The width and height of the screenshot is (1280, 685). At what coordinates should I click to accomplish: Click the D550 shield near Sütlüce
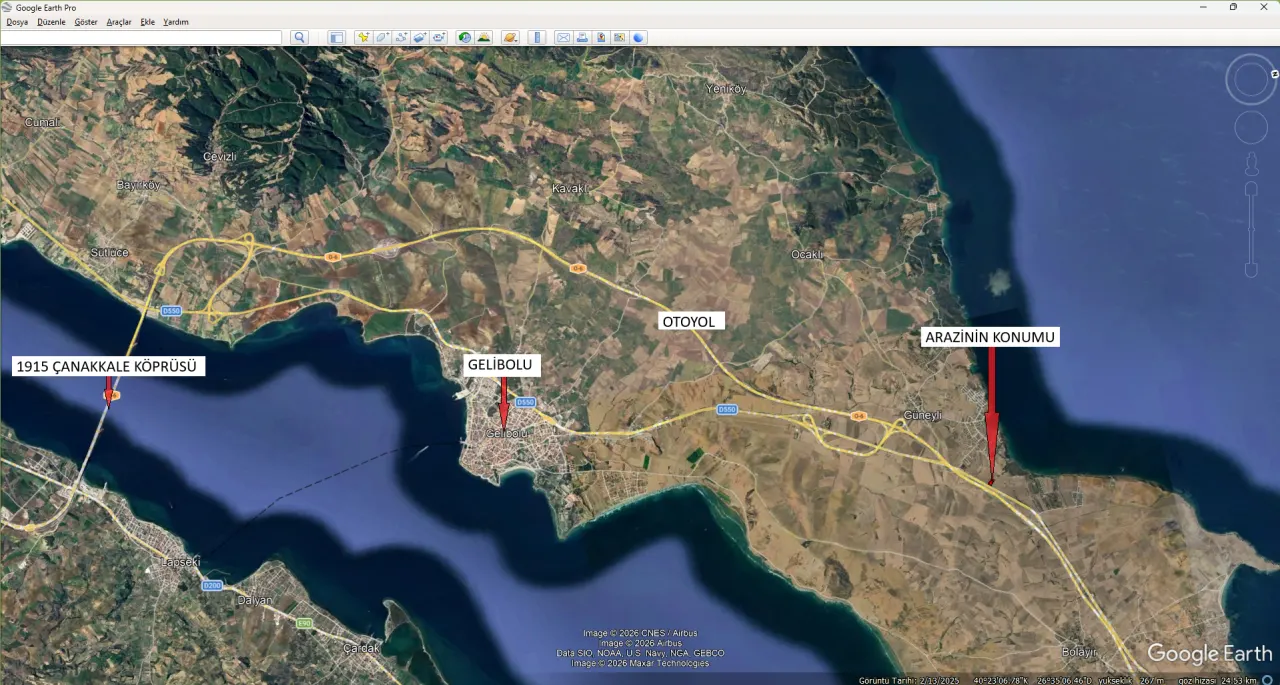point(171,311)
